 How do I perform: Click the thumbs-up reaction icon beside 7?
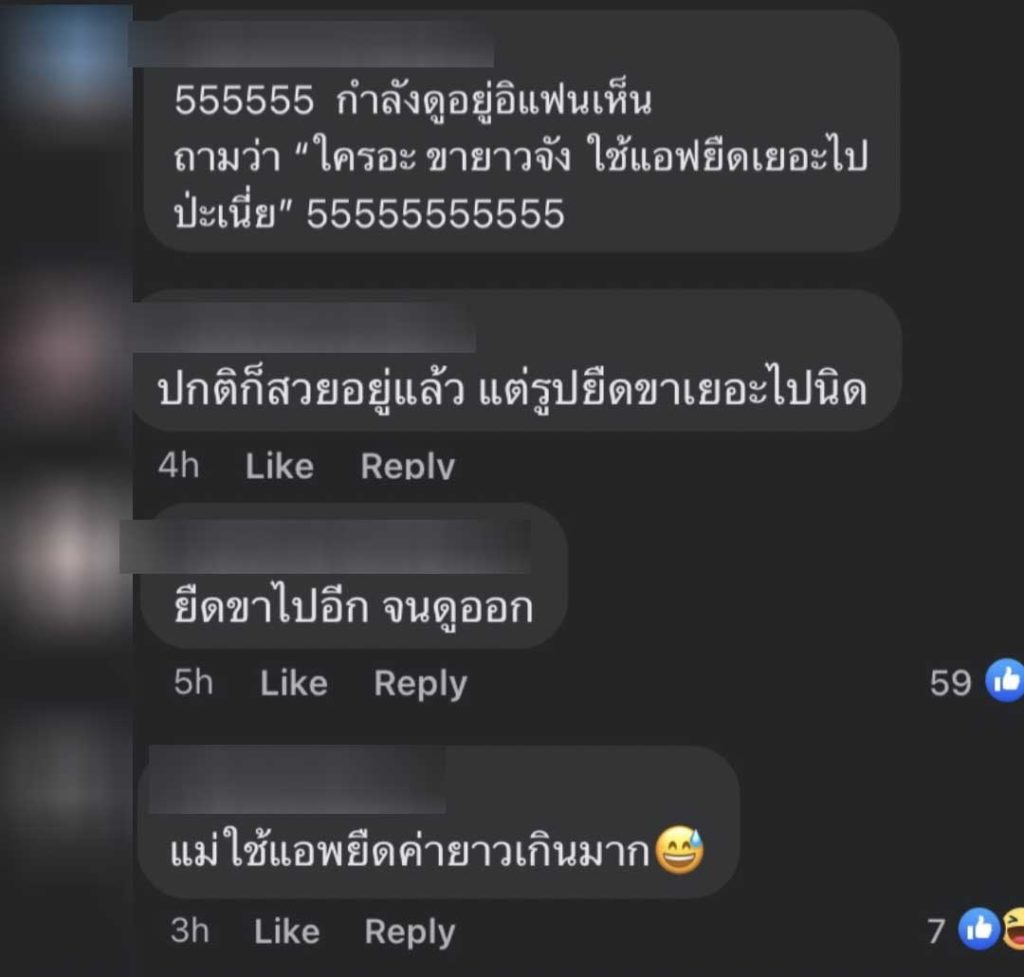(x=979, y=929)
